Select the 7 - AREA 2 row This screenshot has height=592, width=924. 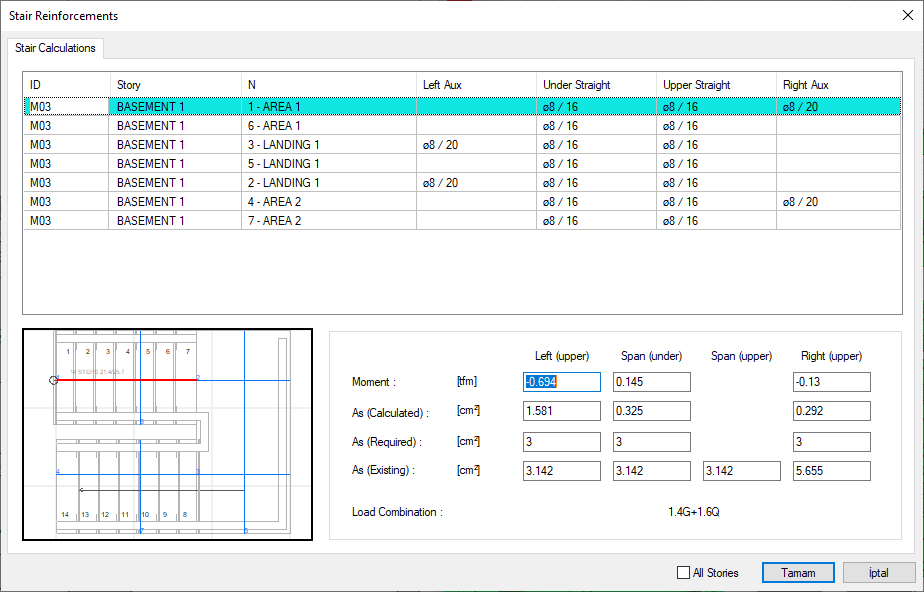[274, 221]
